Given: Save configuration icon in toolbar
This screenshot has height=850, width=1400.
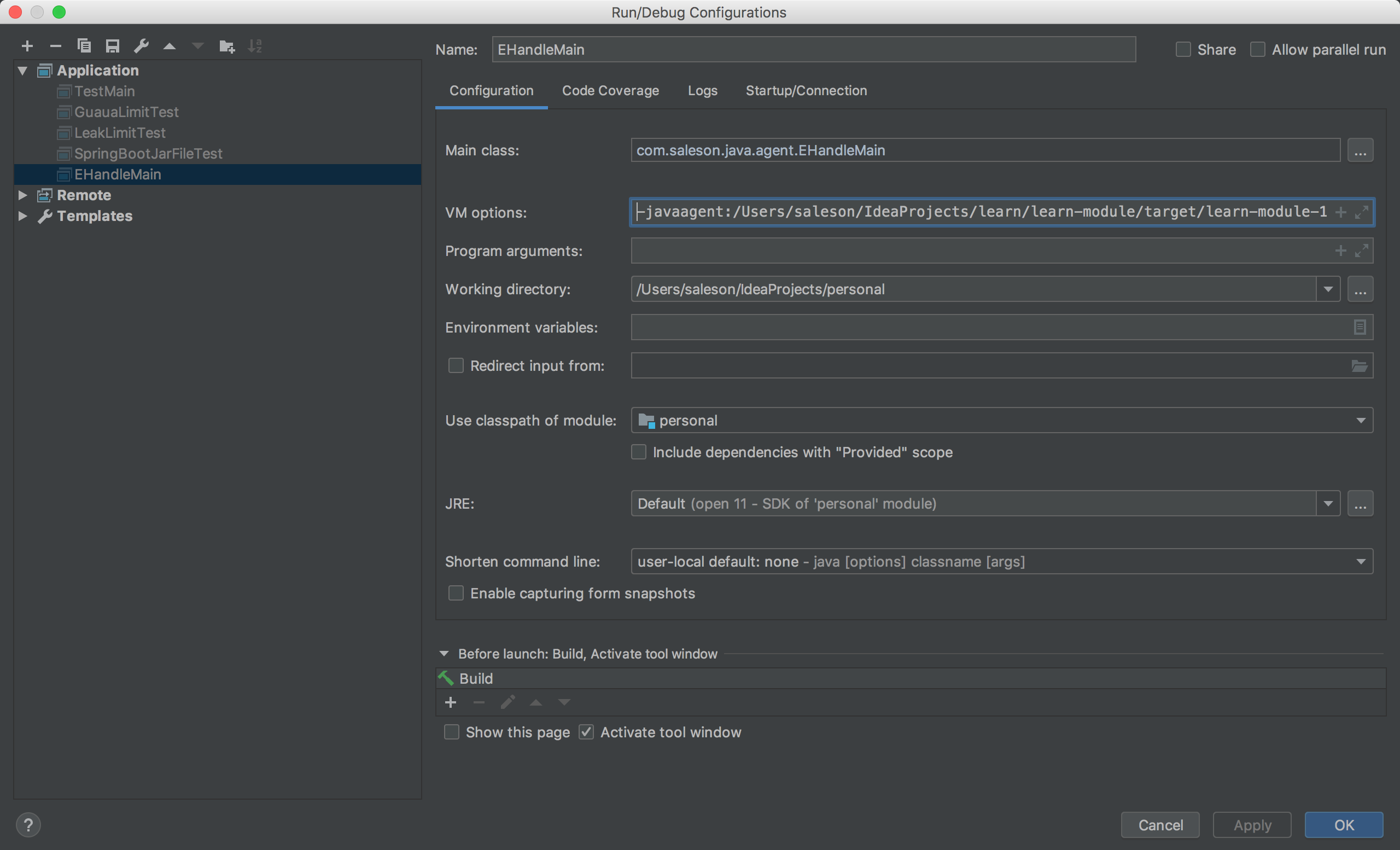Looking at the screenshot, I should click(x=113, y=46).
